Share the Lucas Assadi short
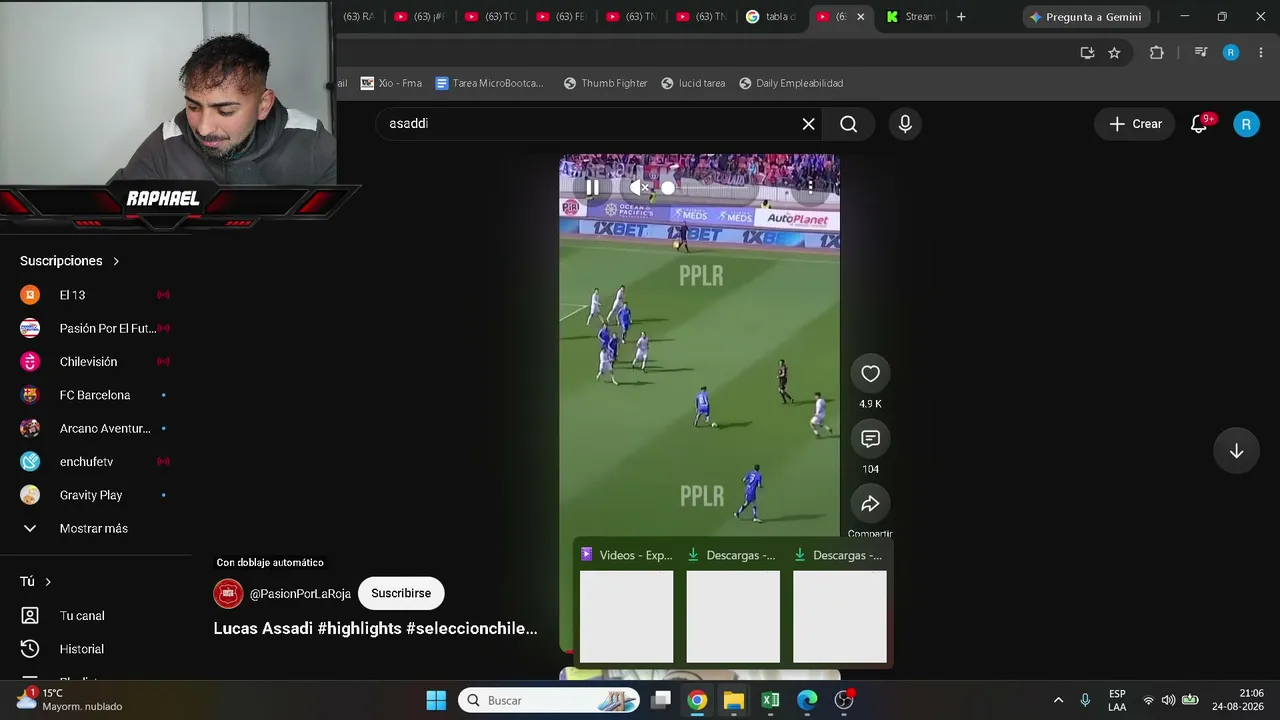This screenshot has height=720, width=1280. coord(870,504)
